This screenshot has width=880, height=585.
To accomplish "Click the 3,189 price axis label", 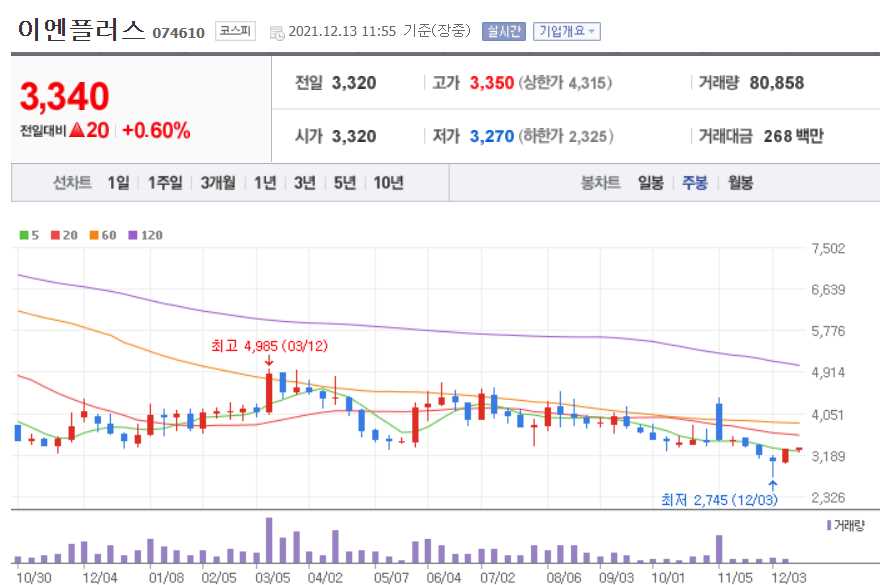I will pos(828,456).
